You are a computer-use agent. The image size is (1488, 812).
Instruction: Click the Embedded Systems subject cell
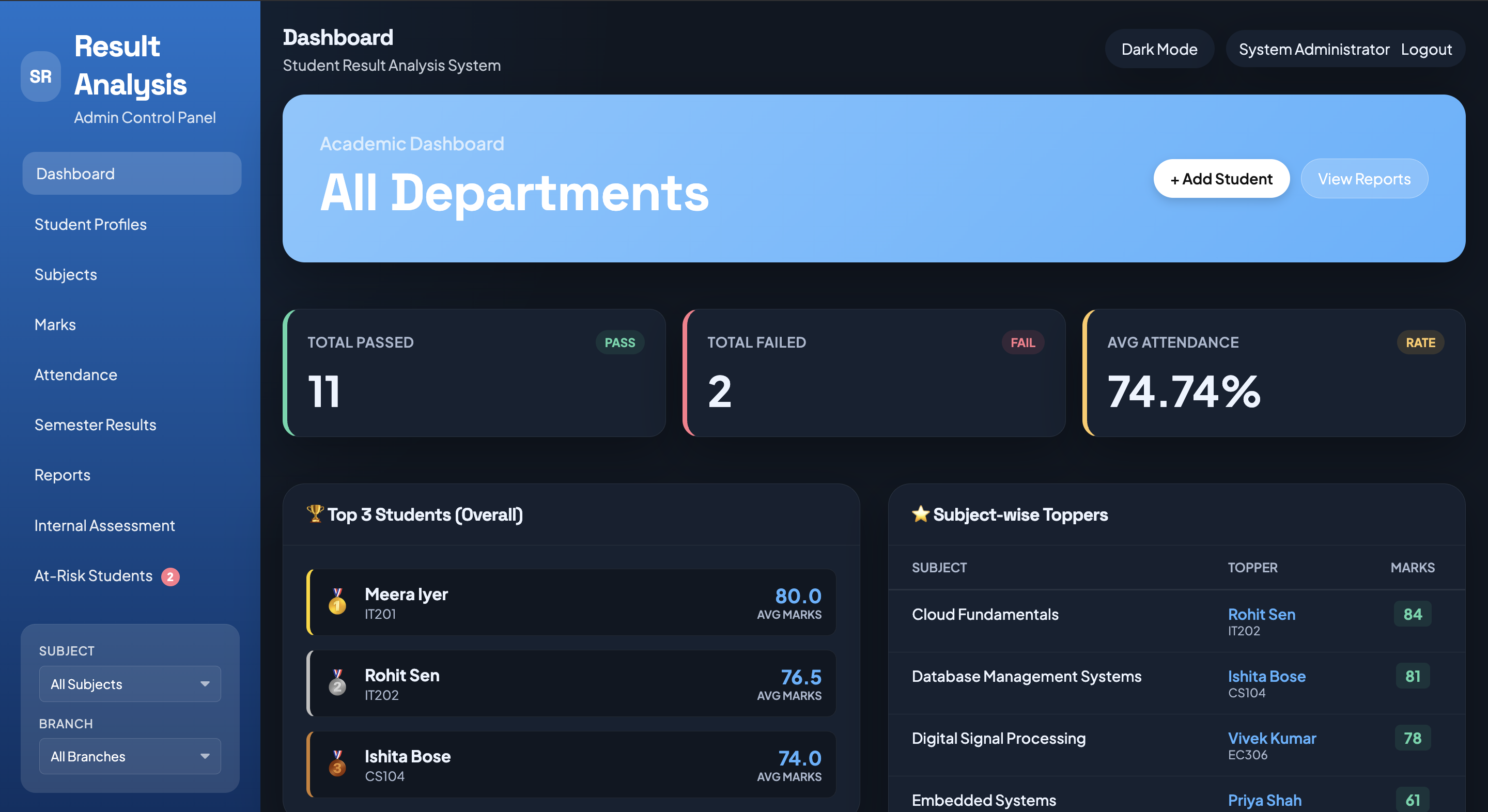[984, 801]
